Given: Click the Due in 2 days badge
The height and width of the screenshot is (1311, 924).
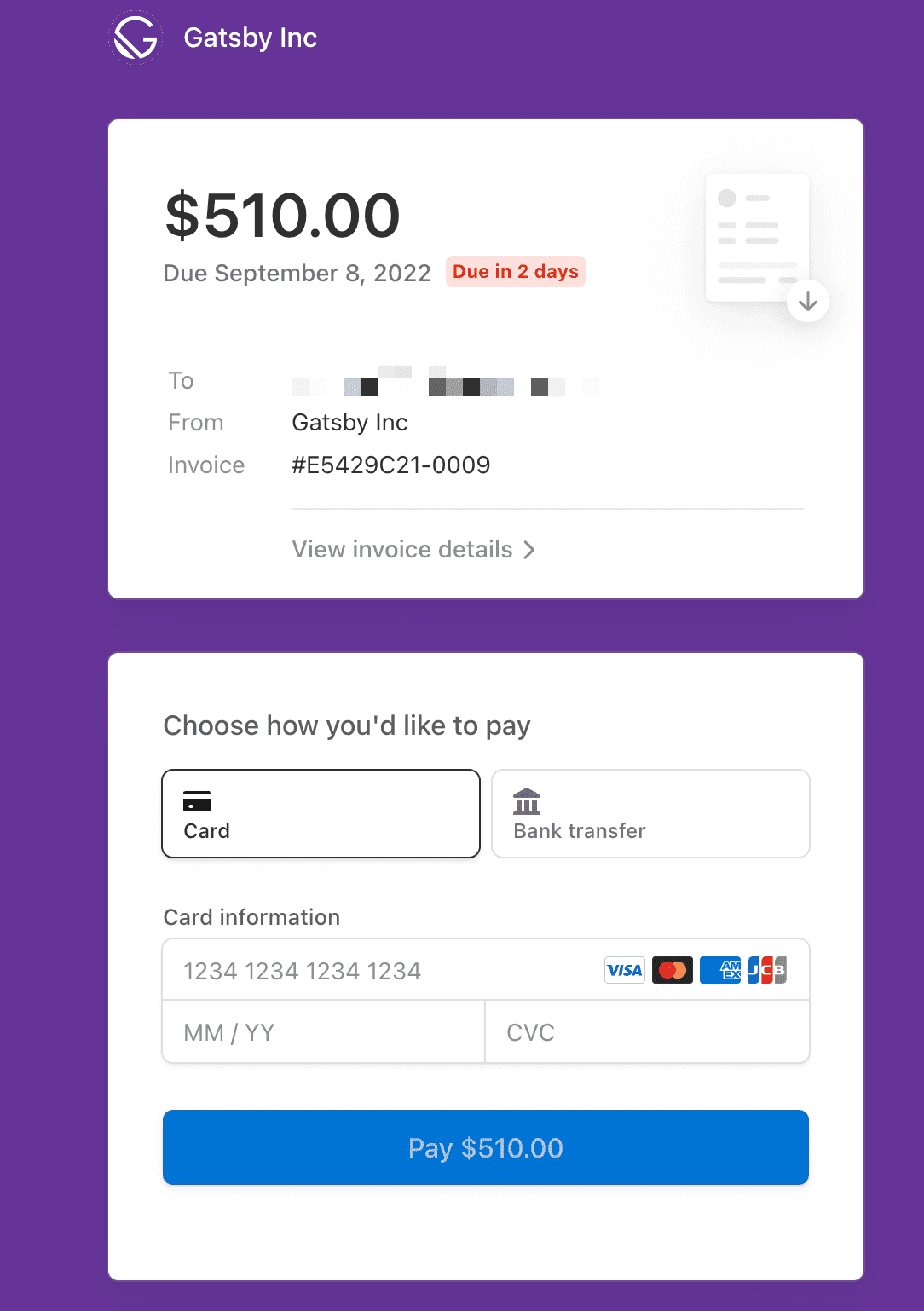Looking at the screenshot, I should coord(516,272).
